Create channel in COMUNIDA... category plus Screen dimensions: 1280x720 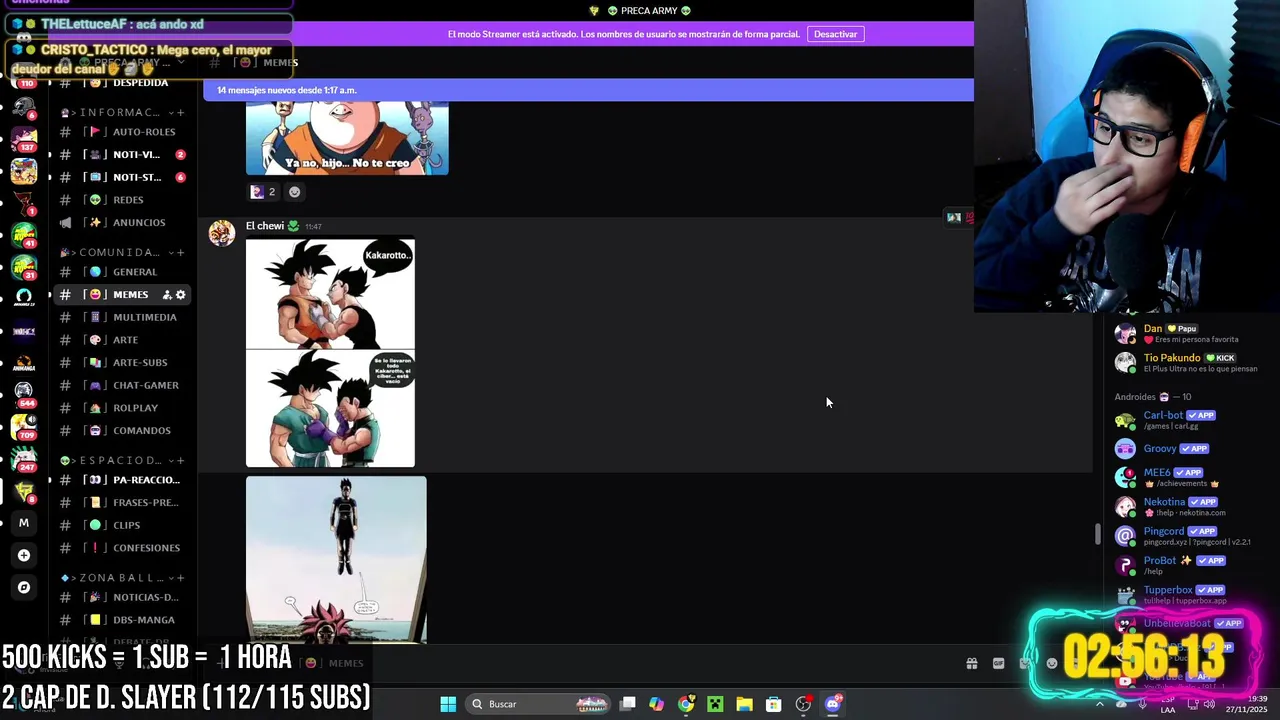coord(181,252)
